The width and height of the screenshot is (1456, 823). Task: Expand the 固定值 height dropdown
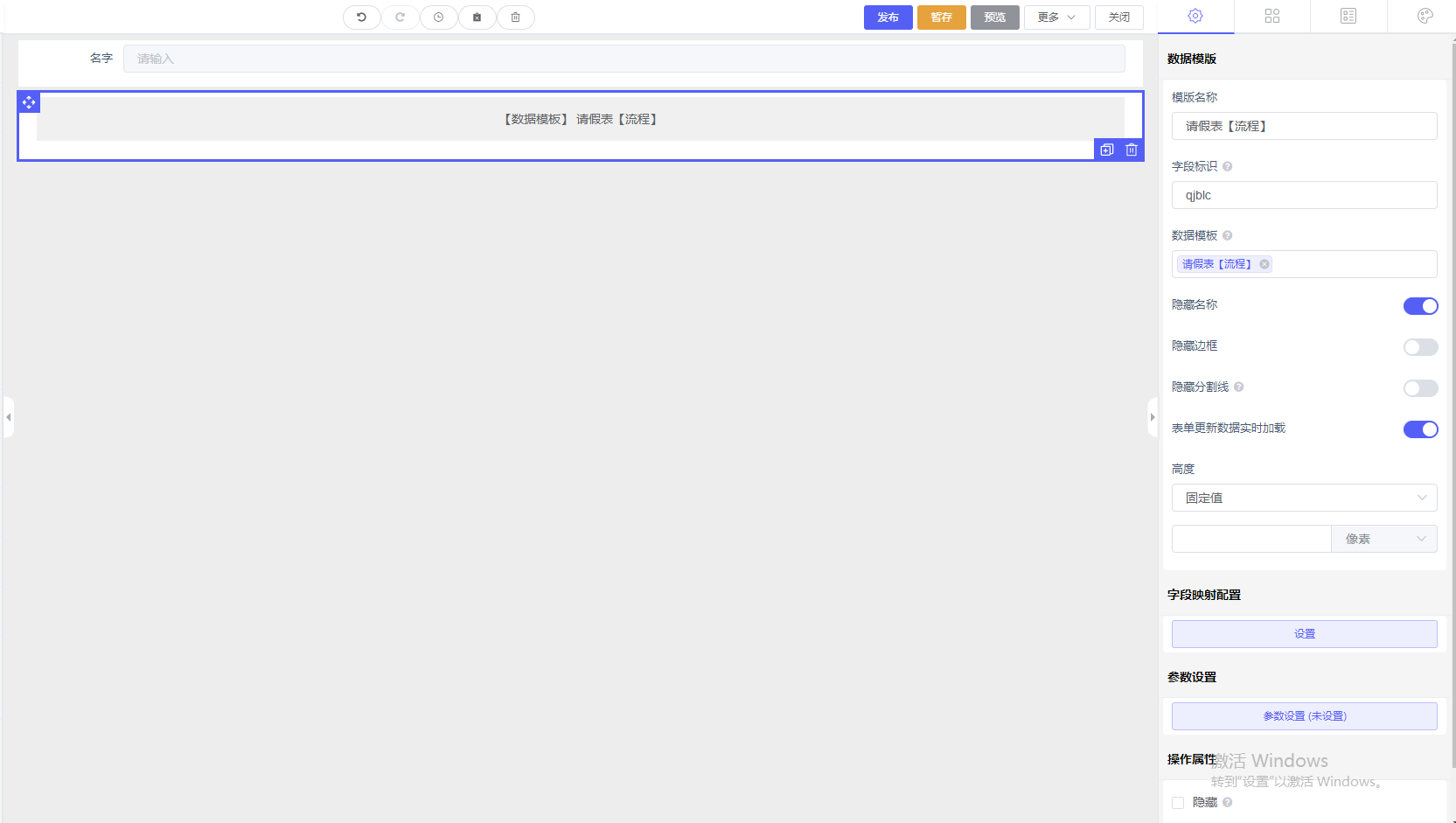pyautogui.click(x=1304, y=498)
